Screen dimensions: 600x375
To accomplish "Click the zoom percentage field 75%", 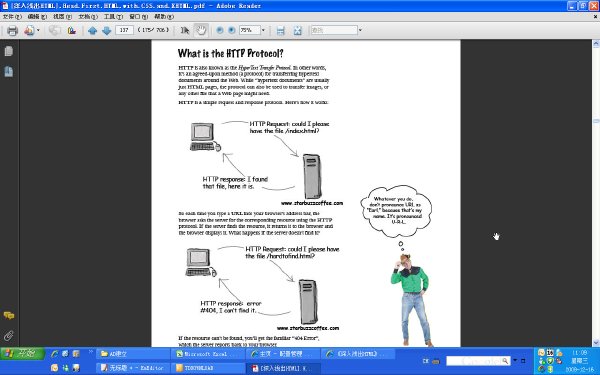I will pyautogui.click(x=249, y=30).
